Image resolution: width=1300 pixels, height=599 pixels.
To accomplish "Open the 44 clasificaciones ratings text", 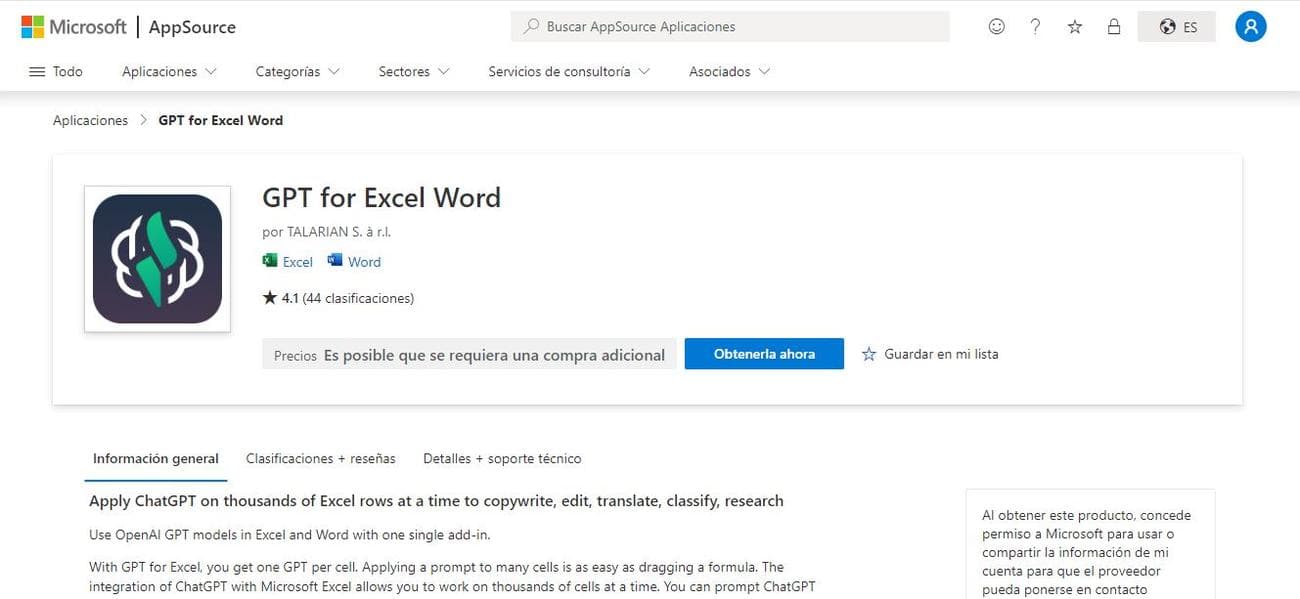I will 358,298.
